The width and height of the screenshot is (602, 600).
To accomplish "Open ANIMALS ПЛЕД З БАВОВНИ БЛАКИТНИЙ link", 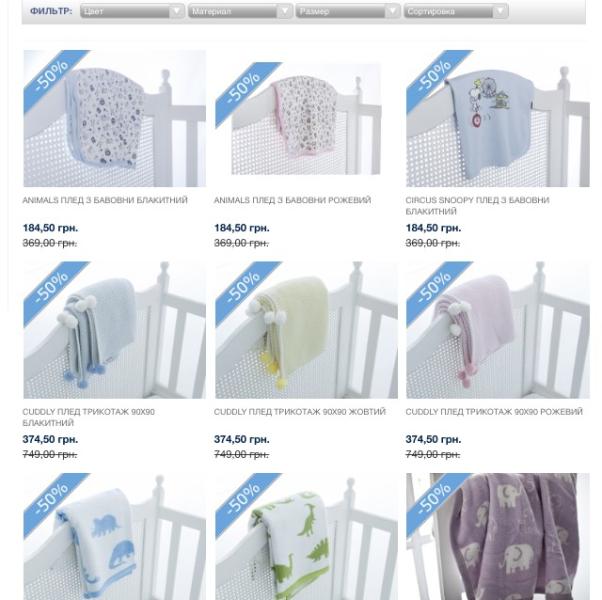I will [105, 200].
